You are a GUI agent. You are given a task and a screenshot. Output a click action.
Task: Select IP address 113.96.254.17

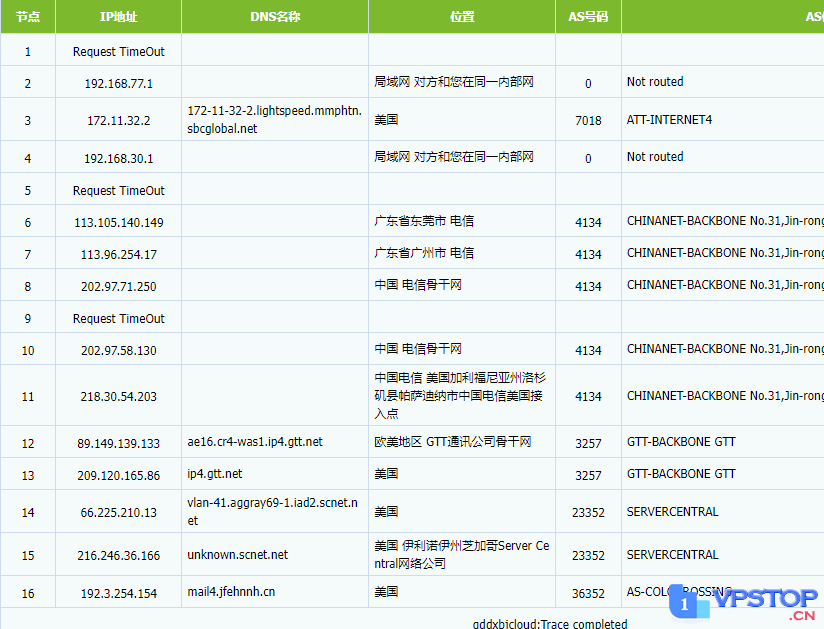click(x=119, y=255)
